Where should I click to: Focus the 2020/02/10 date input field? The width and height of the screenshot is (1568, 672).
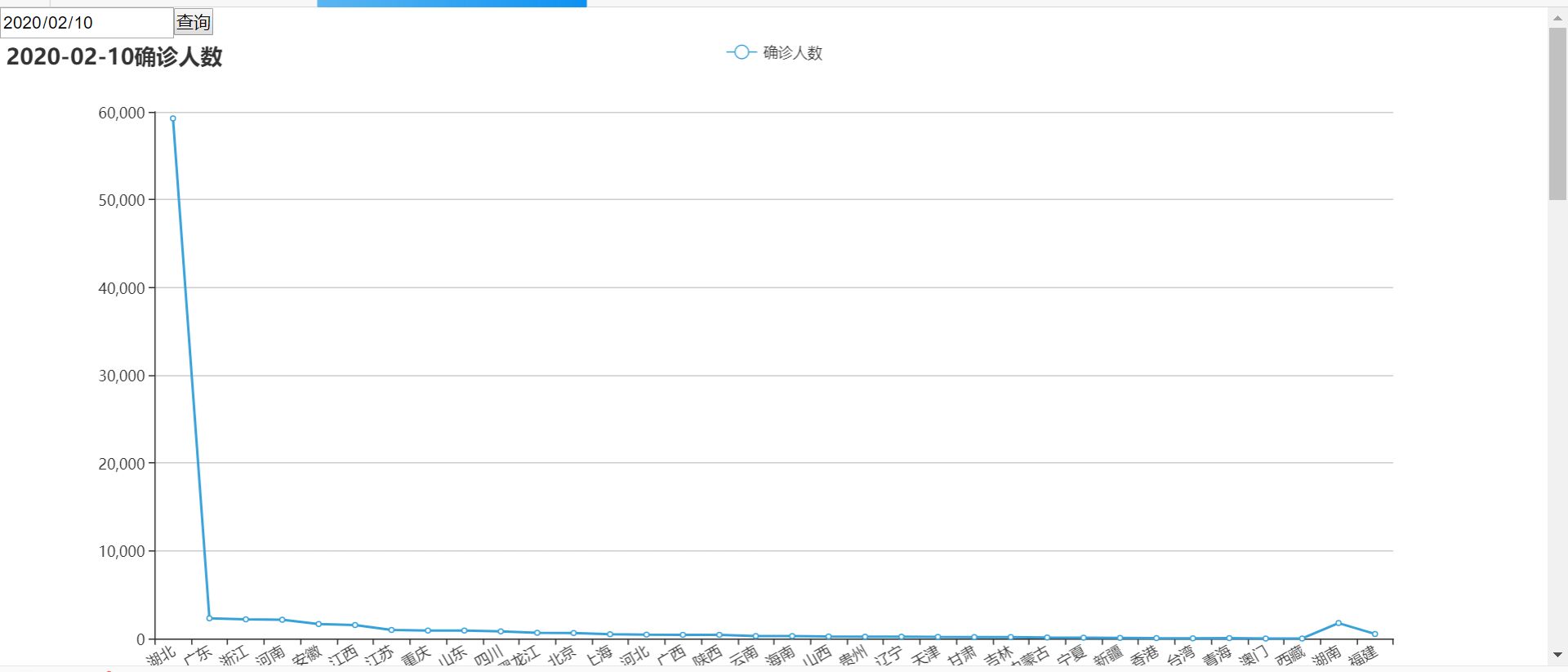(86, 22)
